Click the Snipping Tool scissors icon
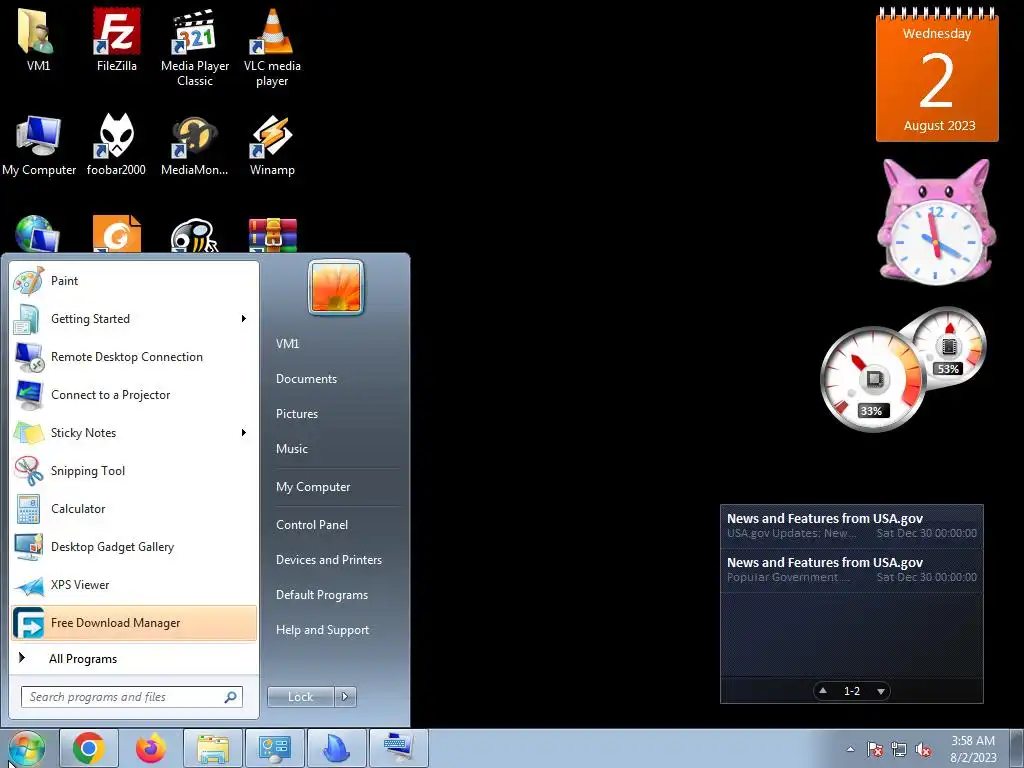 tap(29, 471)
